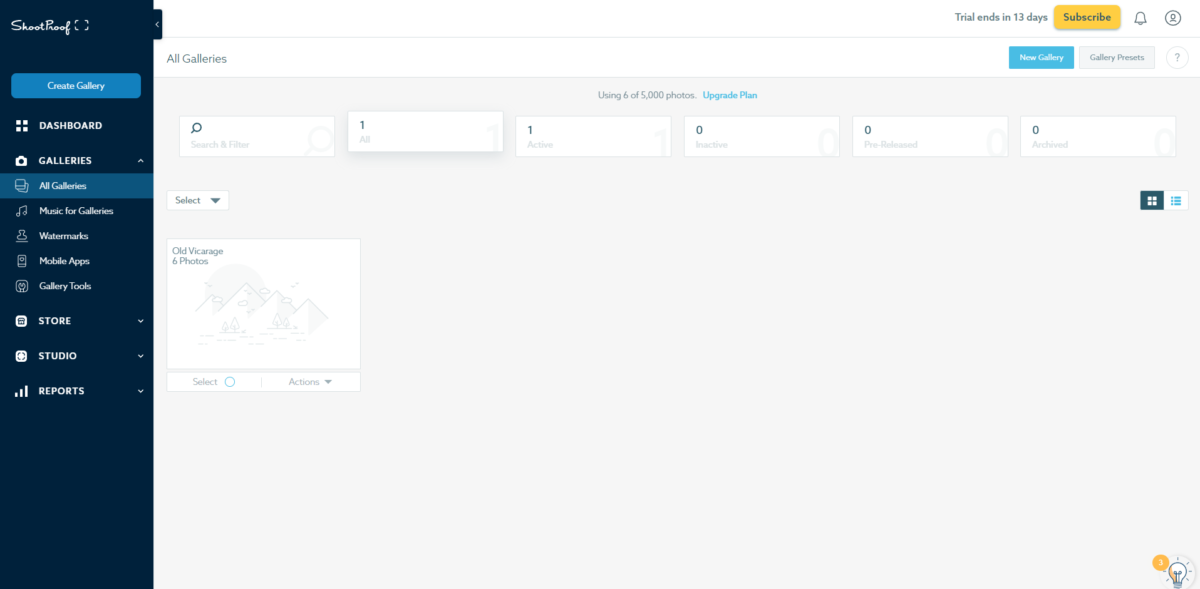Image resolution: width=1200 pixels, height=589 pixels.
Task: Click the Mobile Apps phone icon
Action: [21, 261]
